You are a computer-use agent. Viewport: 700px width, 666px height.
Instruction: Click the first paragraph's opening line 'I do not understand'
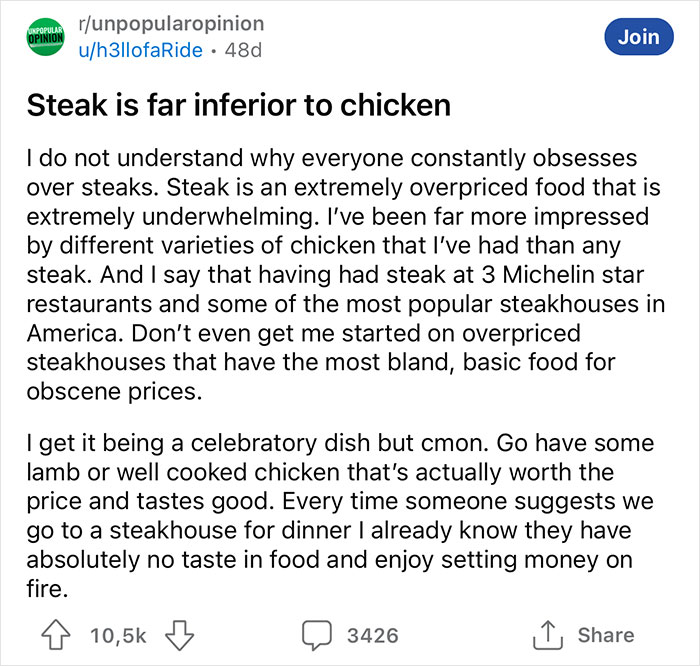coord(130,160)
